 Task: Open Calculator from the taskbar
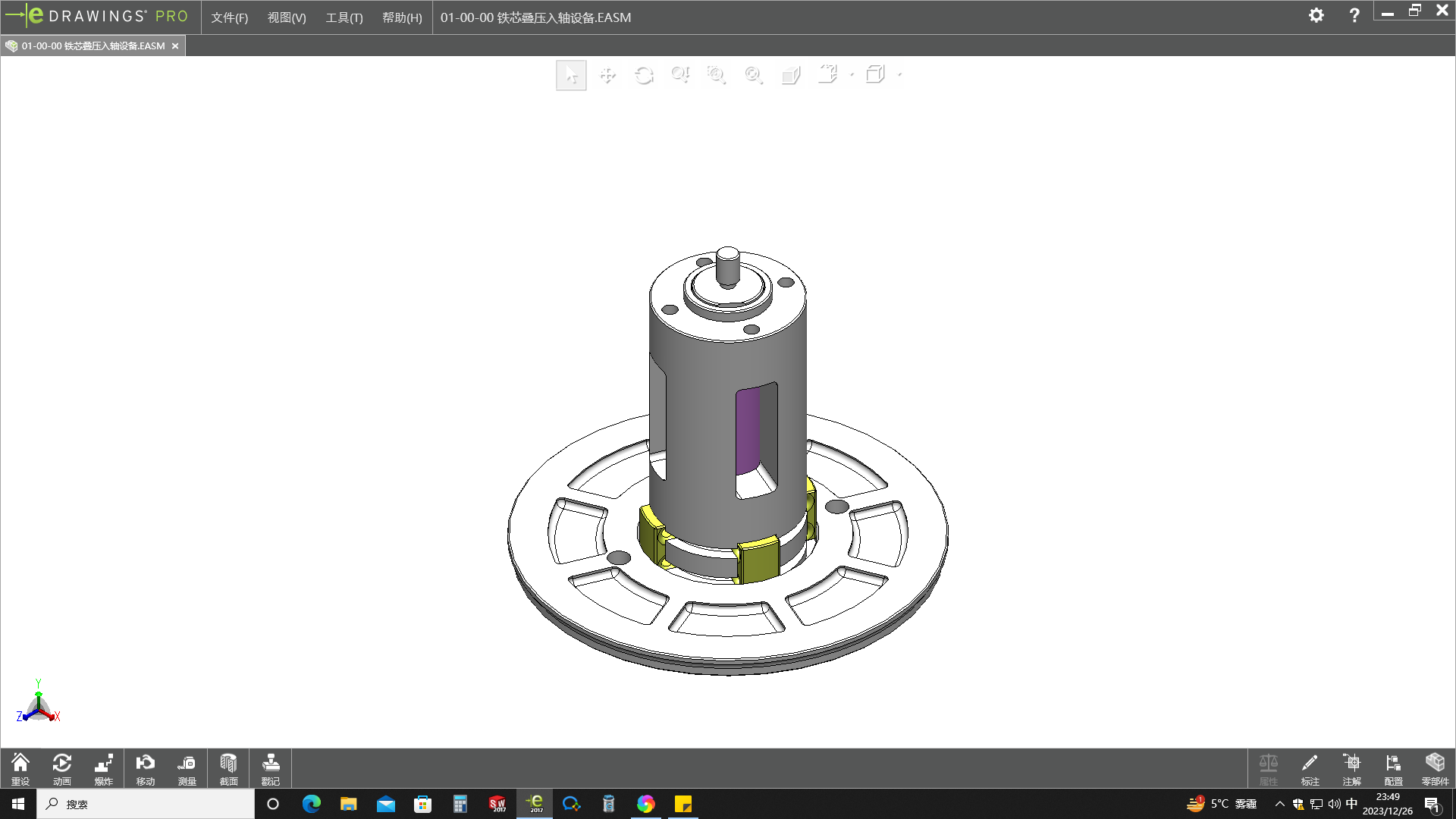point(460,804)
